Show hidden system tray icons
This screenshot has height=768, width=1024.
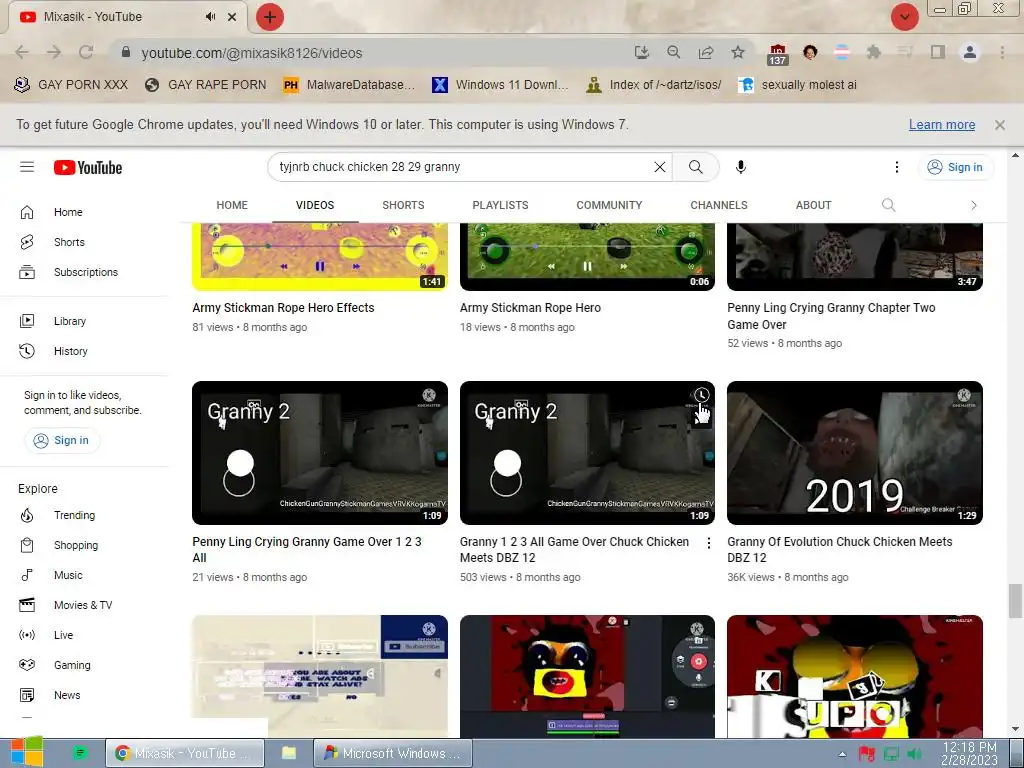(842, 754)
